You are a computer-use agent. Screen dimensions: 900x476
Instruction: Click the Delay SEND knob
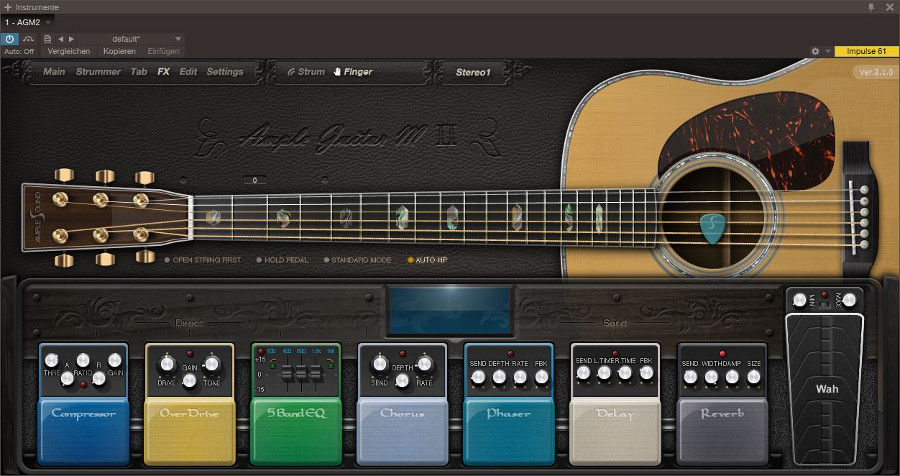coord(583,373)
